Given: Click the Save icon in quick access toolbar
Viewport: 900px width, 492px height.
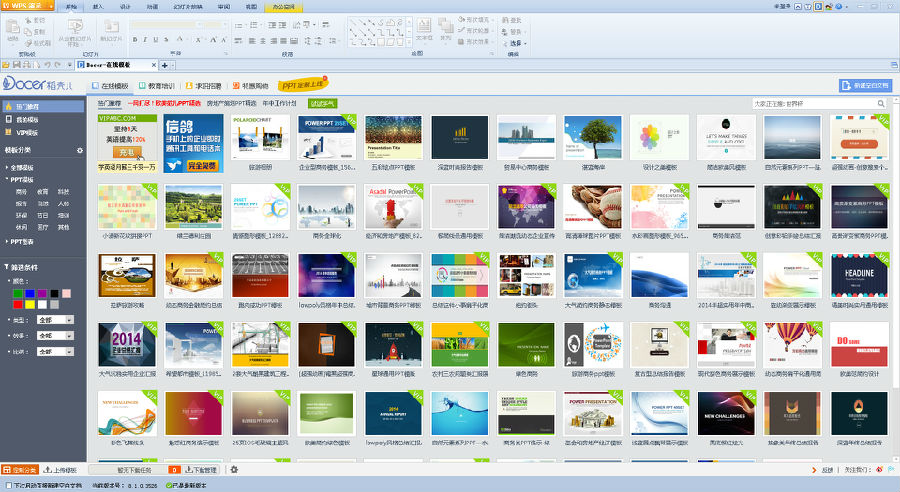Looking at the screenshot, I should pos(16,65).
